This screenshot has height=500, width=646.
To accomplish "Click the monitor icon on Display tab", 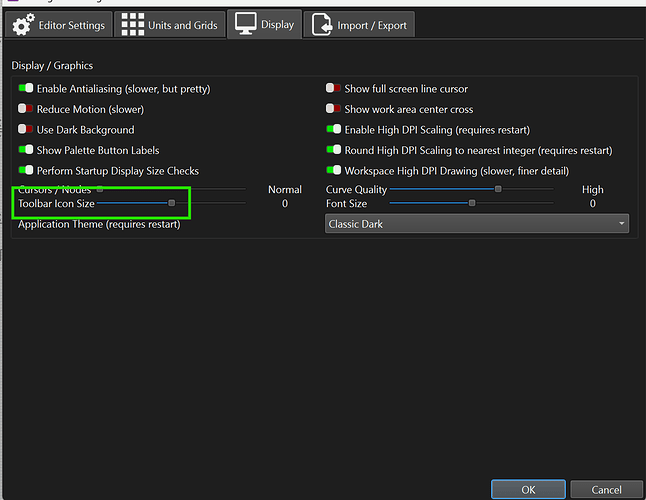I will coord(245,24).
